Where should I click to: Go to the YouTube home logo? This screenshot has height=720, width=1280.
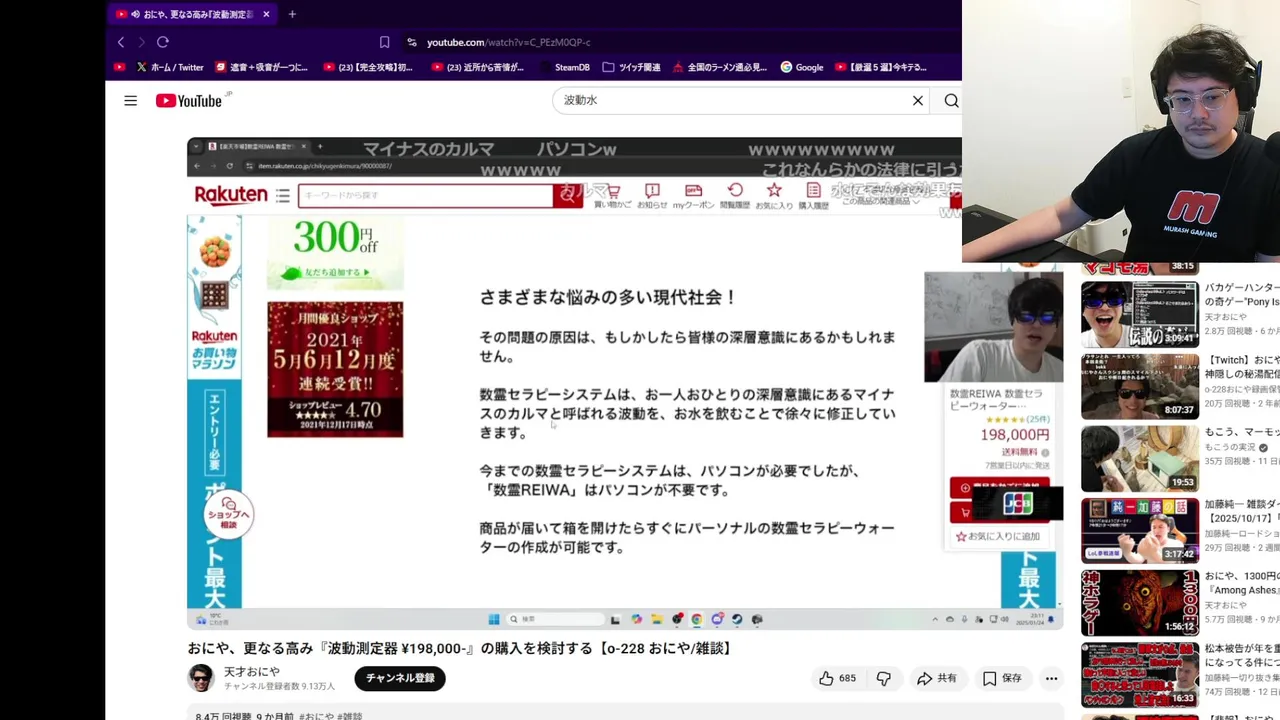190,101
